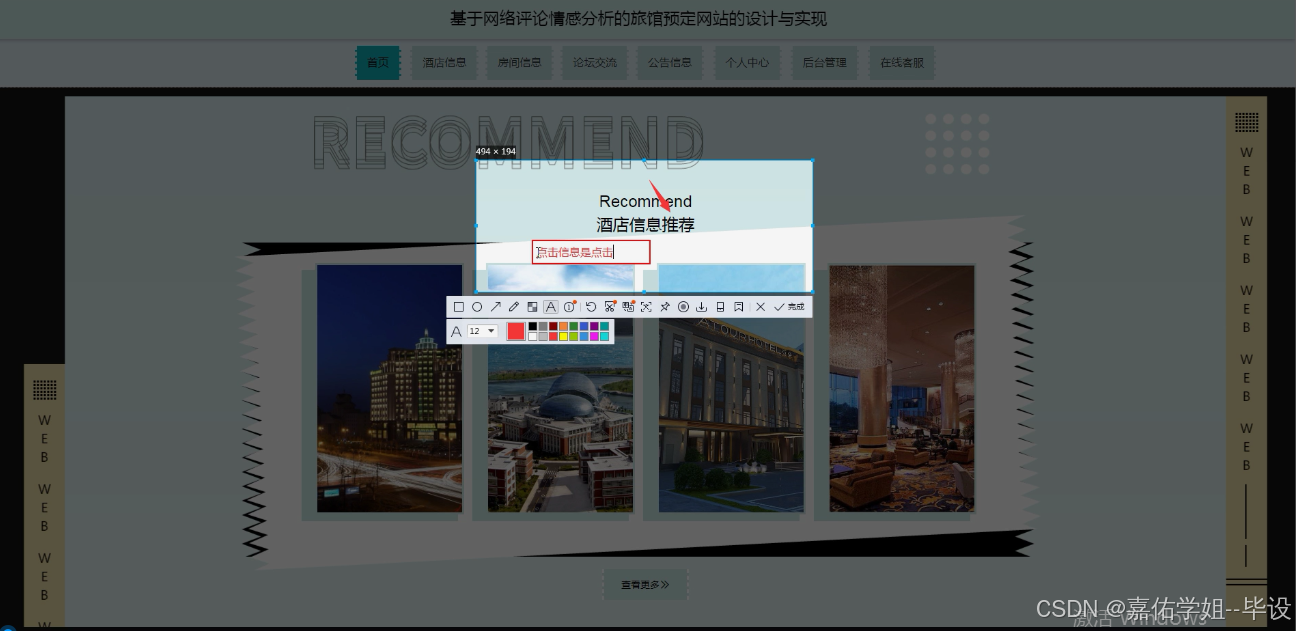Click inside the red annotation text box
Screen dimensions: 1296x631
point(591,252)
